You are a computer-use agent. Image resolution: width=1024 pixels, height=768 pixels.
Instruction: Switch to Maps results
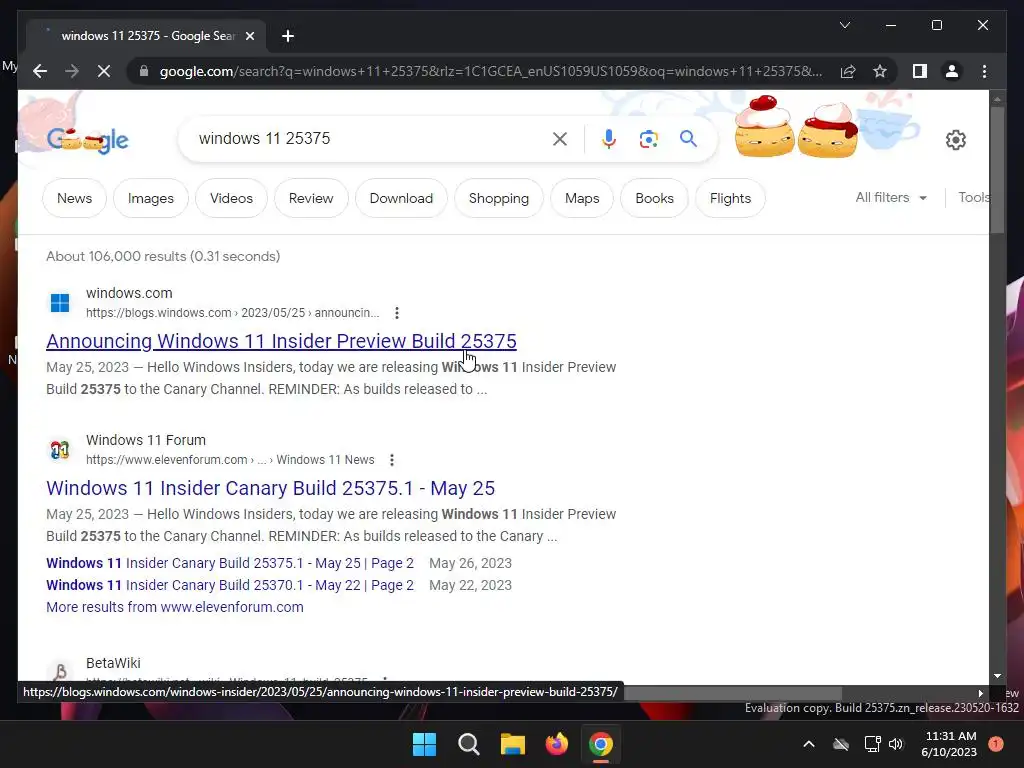point(582,198)
